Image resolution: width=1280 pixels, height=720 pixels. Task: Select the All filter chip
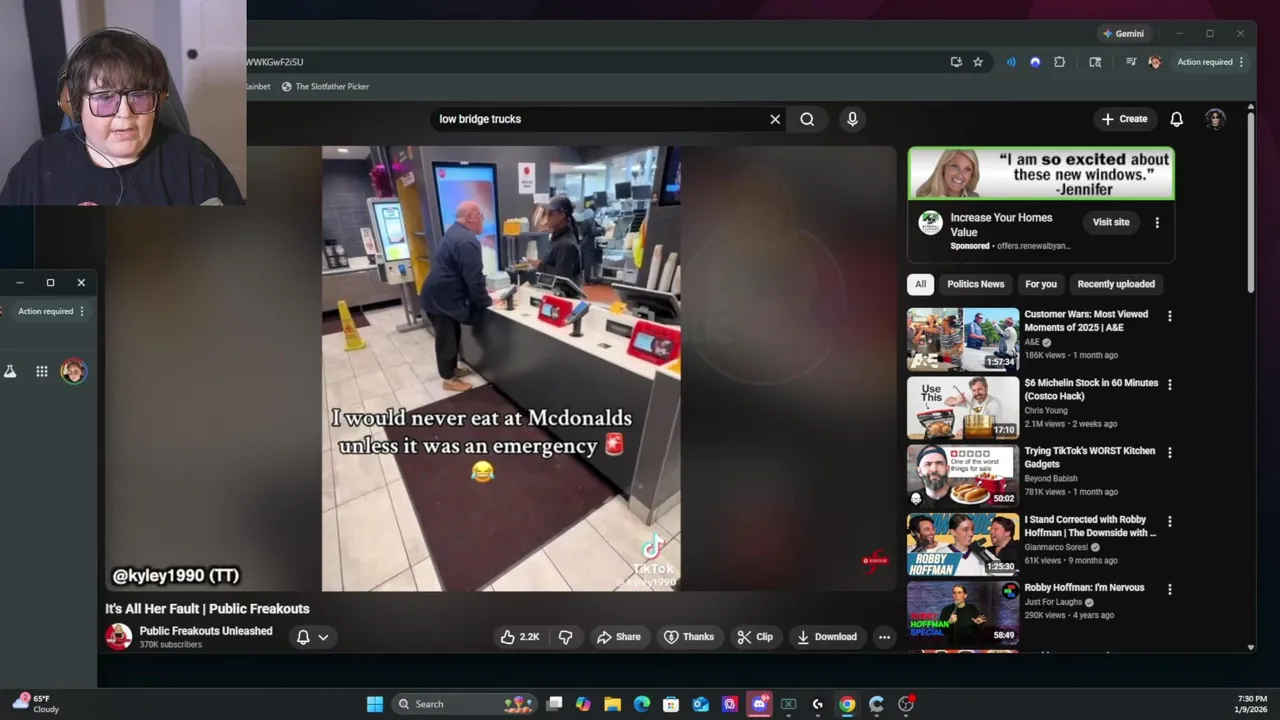pos(921,284)
